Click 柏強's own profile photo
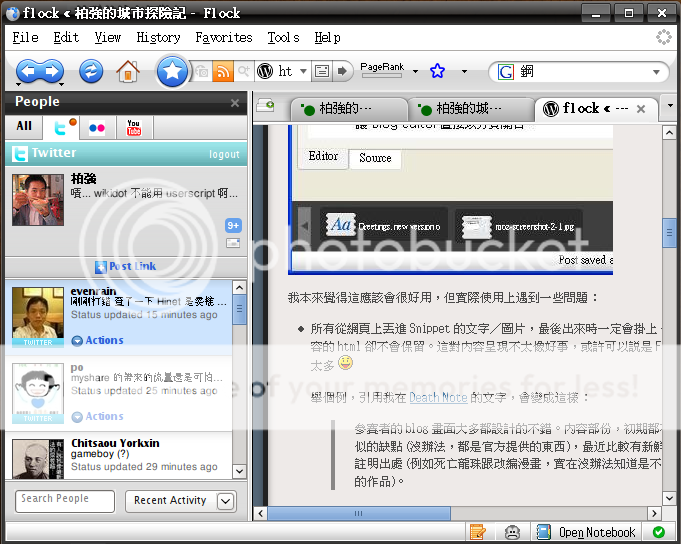Screen dimensions: 681x544 pos(38,200)
